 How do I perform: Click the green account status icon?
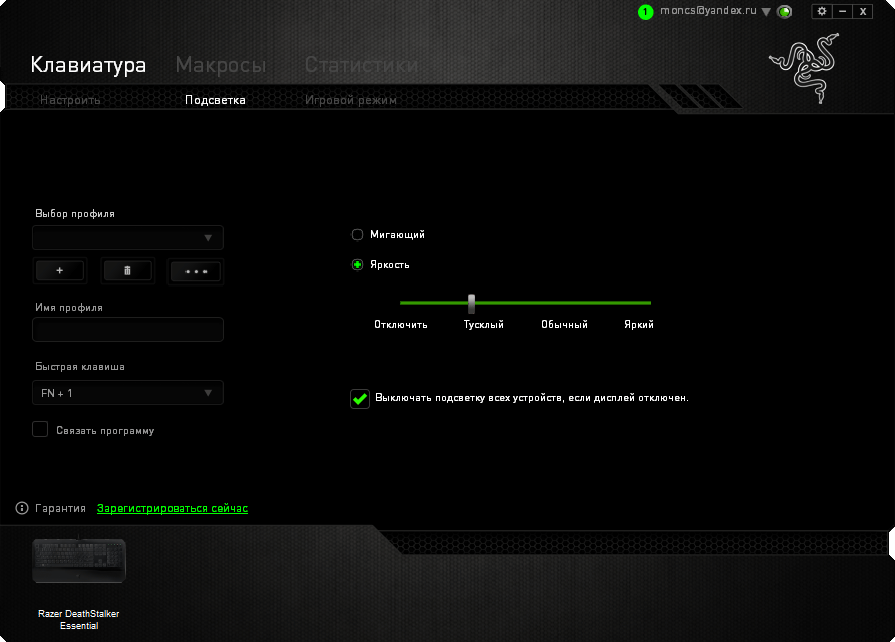coord(785,11)
